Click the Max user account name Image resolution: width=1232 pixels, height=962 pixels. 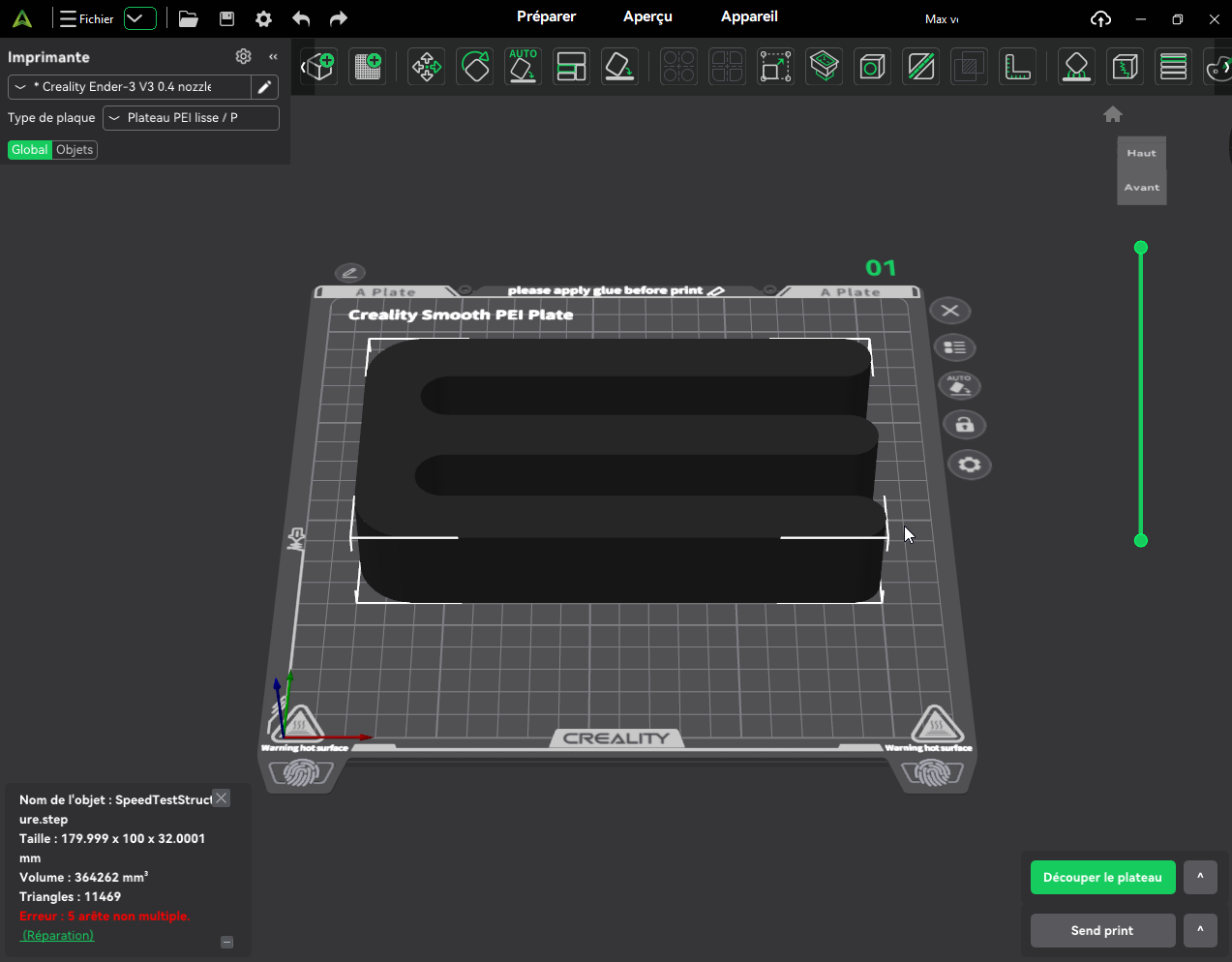[x=941, y=19]
